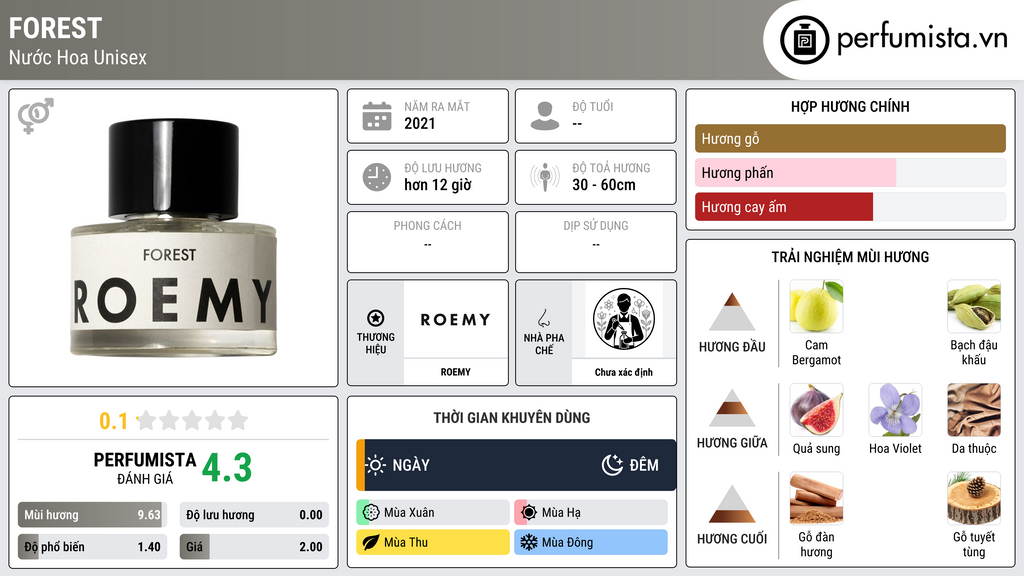
Task: Click the Hương phấn accord bar
Action: point(850,173)
